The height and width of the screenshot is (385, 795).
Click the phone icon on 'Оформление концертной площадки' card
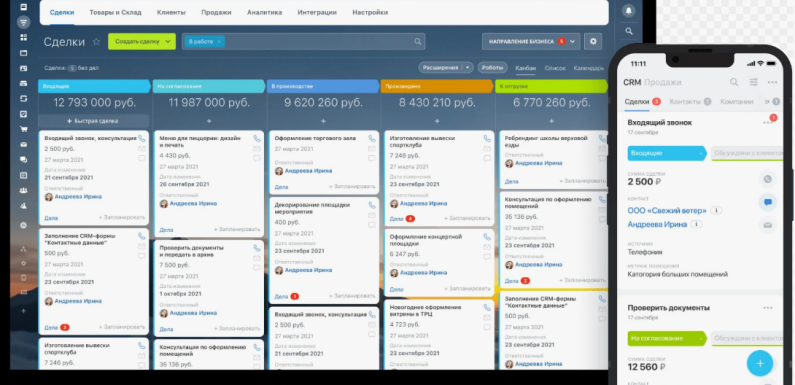coord(487,237)
